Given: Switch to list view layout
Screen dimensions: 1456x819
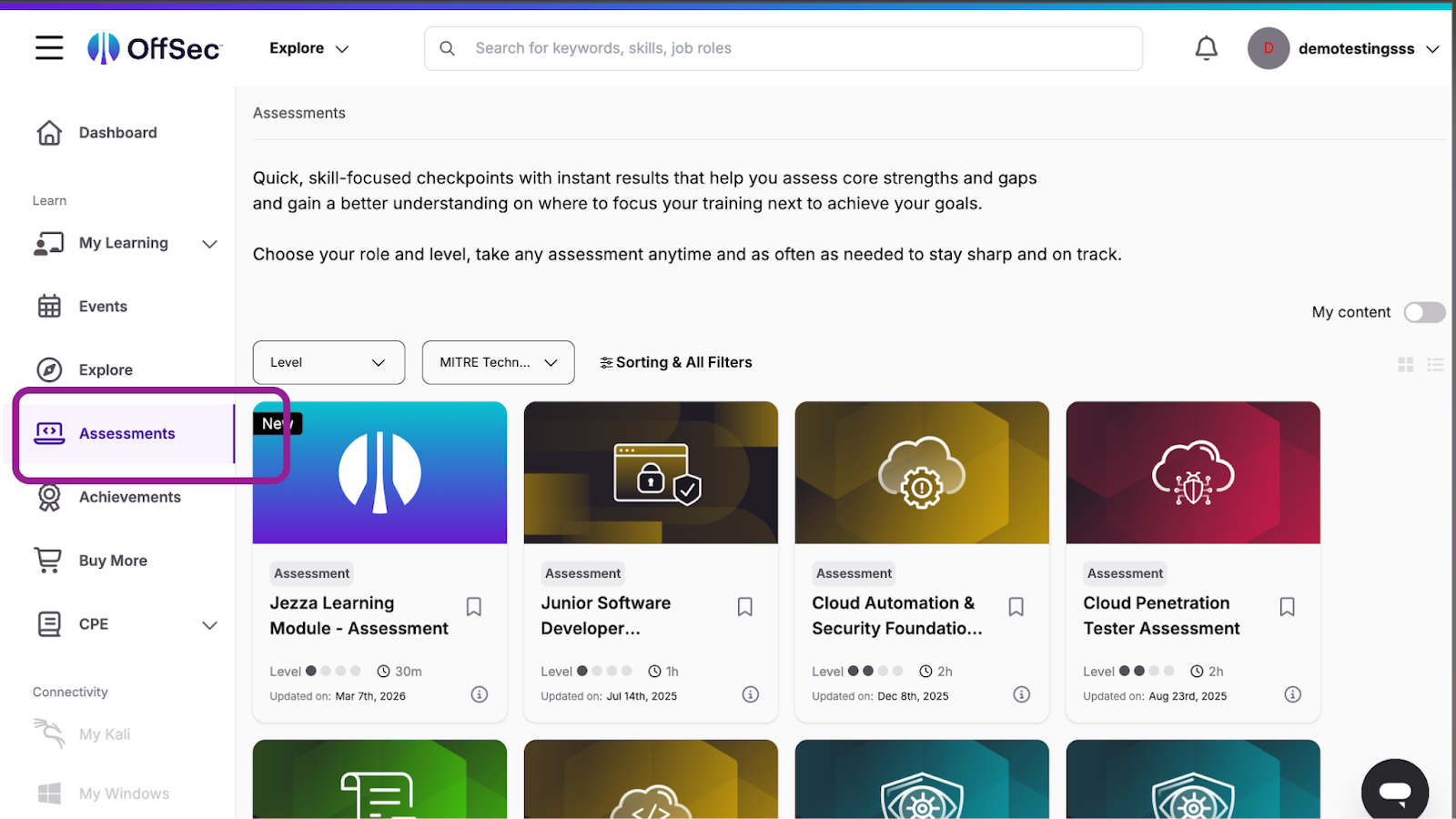Looking at the screenshot, I should [1435, 365].
